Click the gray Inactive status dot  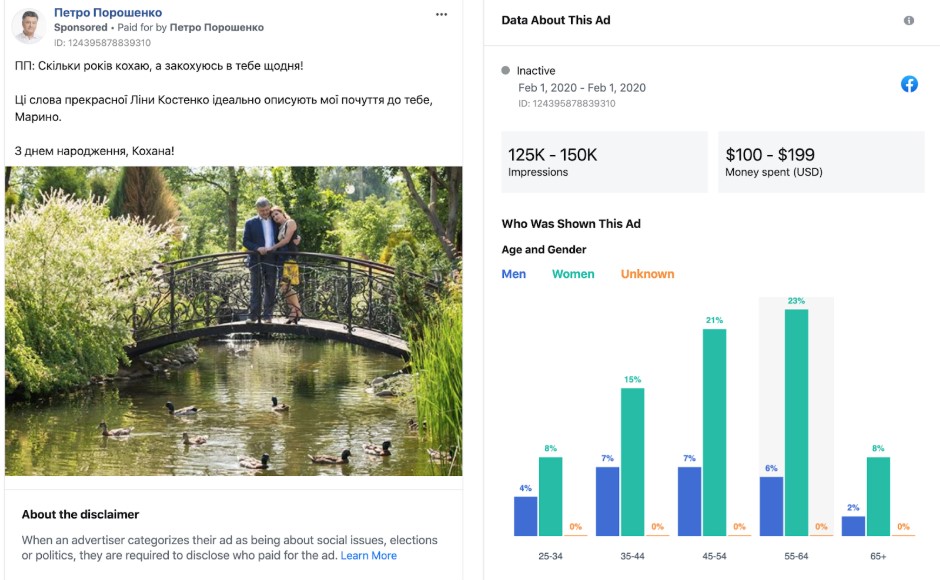pyautogui.click(x=506, y=71)
